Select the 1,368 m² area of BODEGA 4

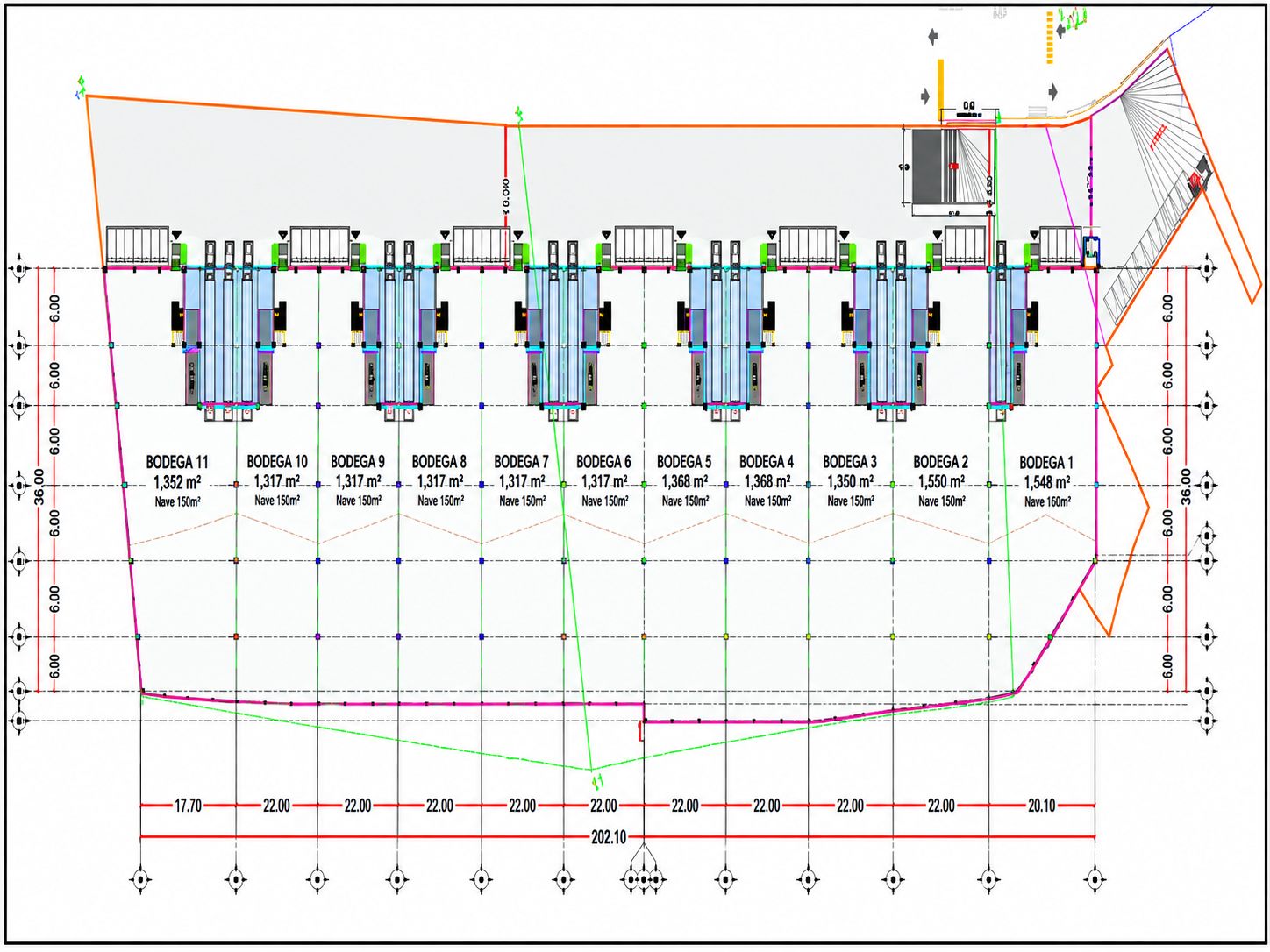(767, 481)
